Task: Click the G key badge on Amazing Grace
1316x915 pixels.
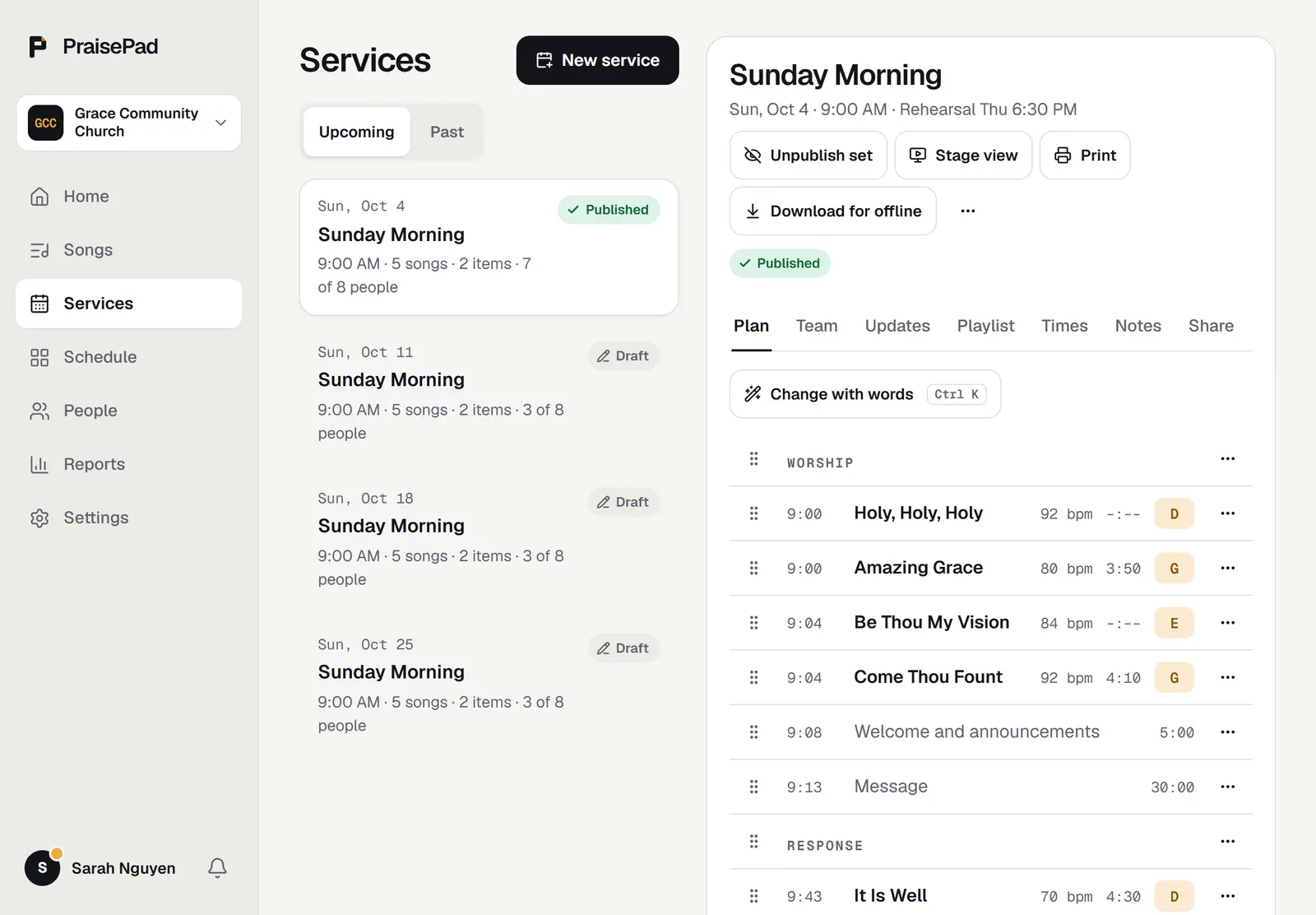Action: pyautogui.click(x=1174, y=569)
